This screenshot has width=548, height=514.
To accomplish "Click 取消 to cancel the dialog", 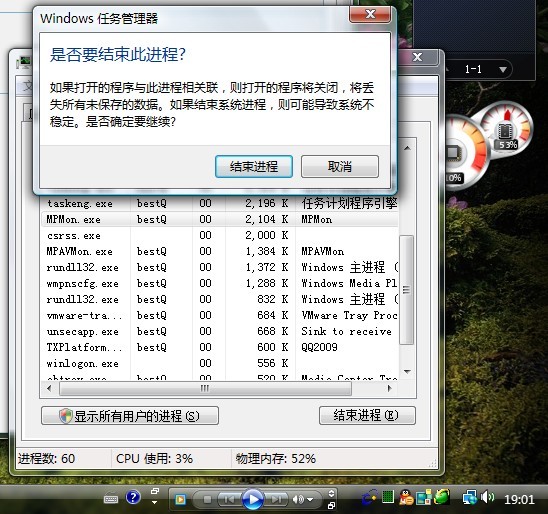I will coord(340,167).
